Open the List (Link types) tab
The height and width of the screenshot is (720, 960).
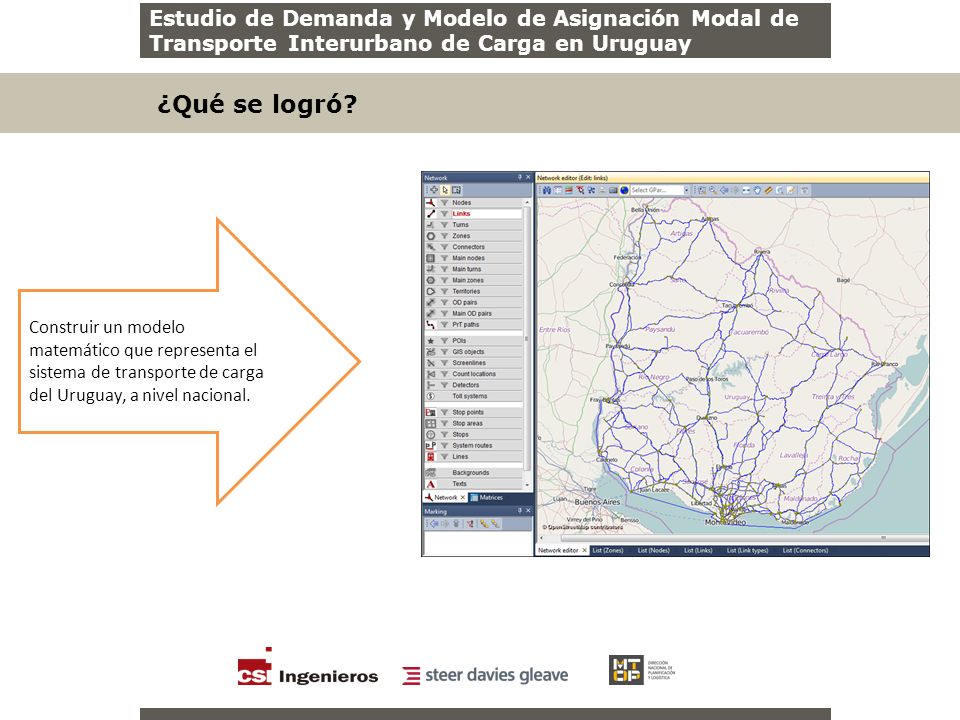[748, 550]
